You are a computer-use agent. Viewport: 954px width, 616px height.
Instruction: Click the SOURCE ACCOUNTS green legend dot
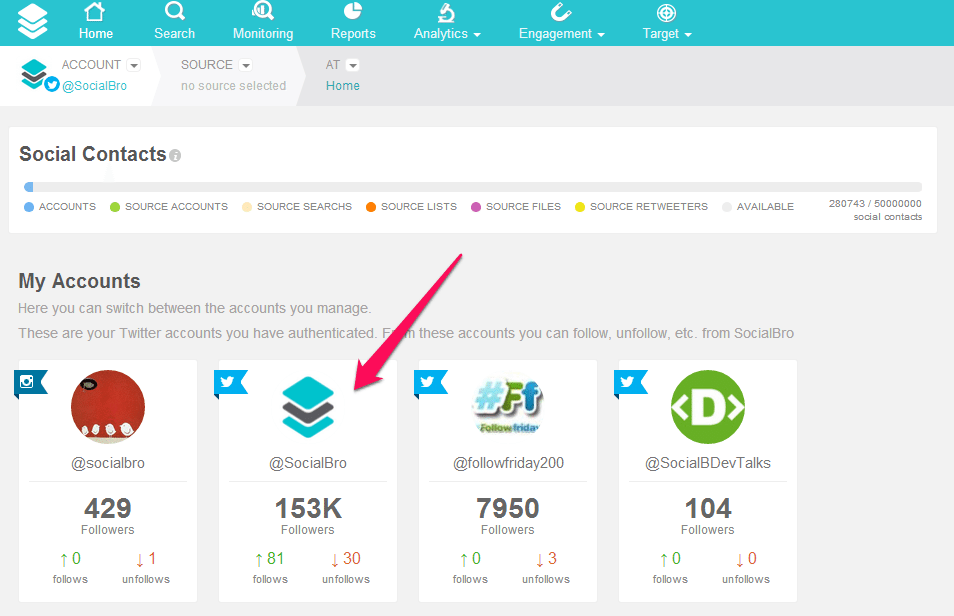coord(114,207)
